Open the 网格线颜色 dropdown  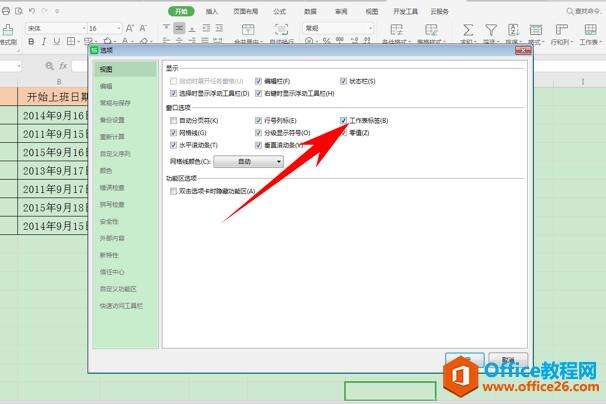click(249, 161)
